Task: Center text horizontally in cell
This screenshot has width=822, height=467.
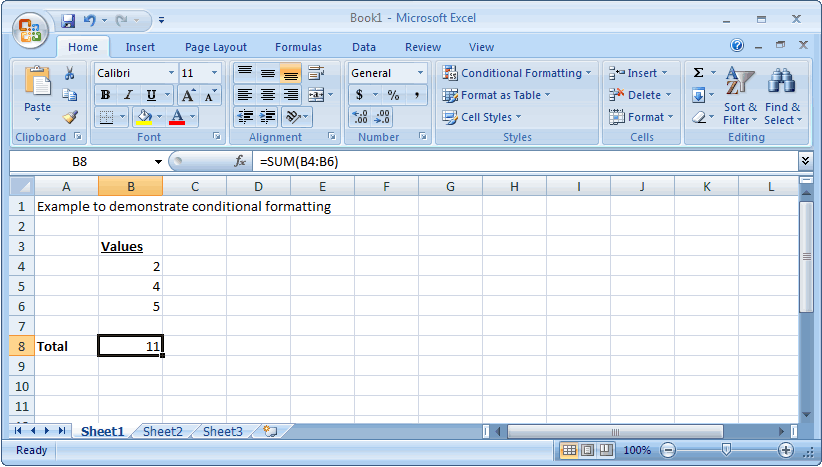Action: pos(268,95)
